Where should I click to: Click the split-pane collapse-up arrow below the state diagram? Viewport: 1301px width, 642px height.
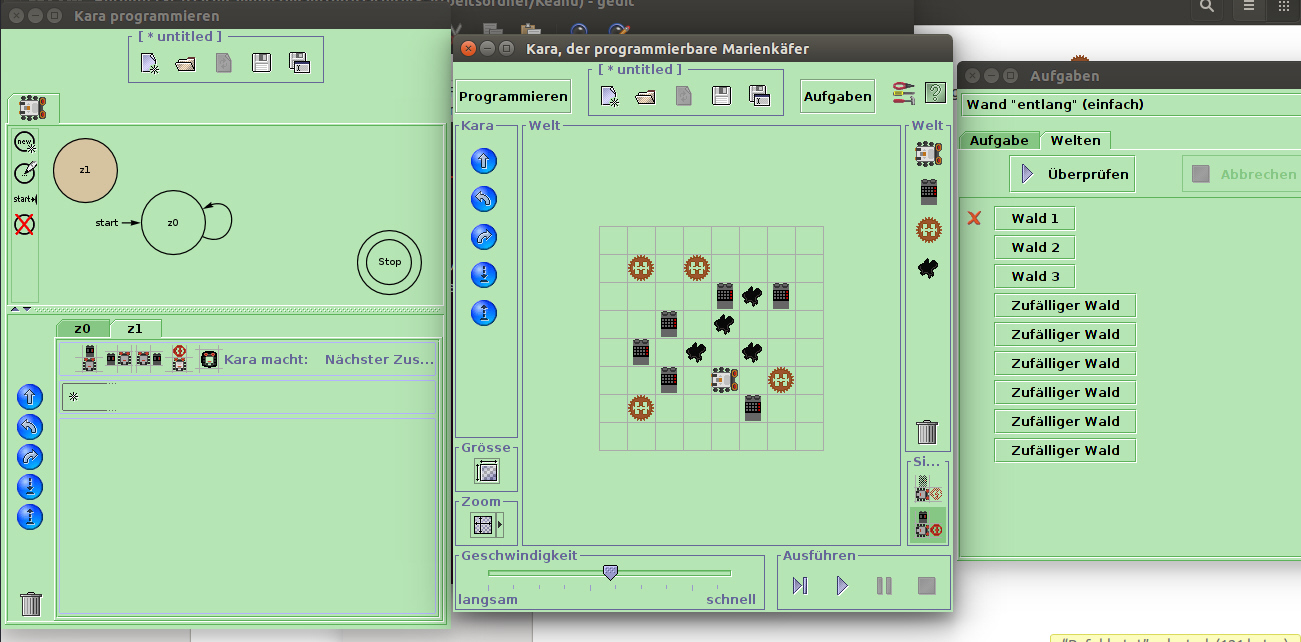coord(15,309)
